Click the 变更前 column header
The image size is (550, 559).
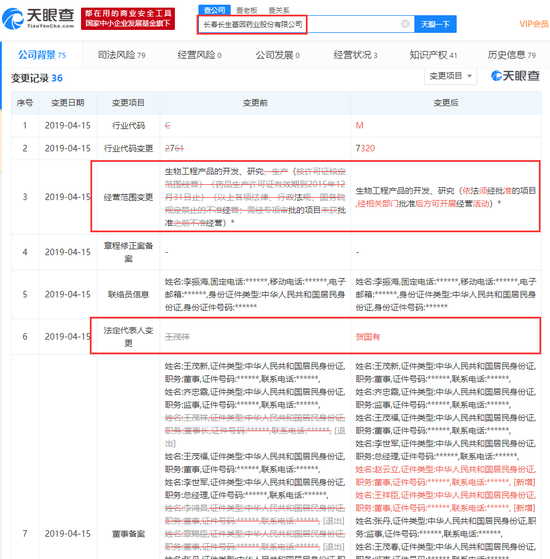point(255,103)
